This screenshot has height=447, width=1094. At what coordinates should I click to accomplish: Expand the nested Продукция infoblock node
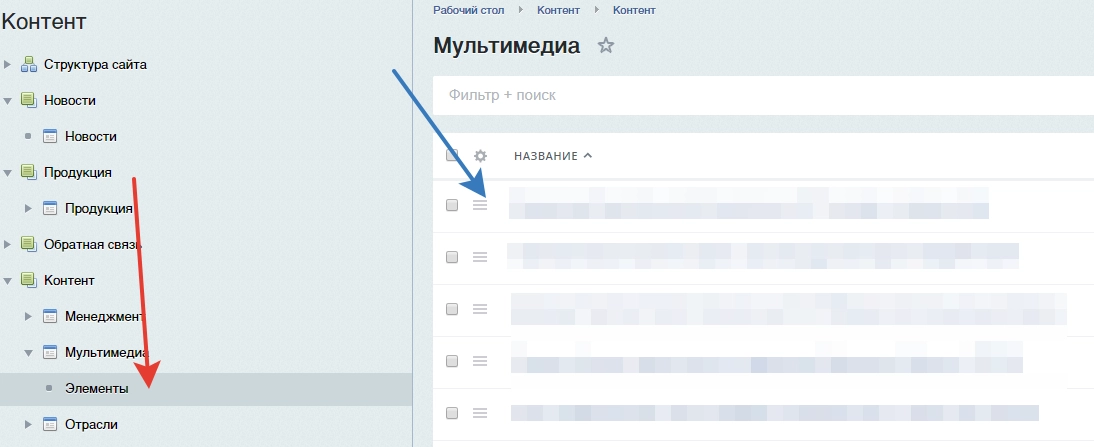pos(29,208)
